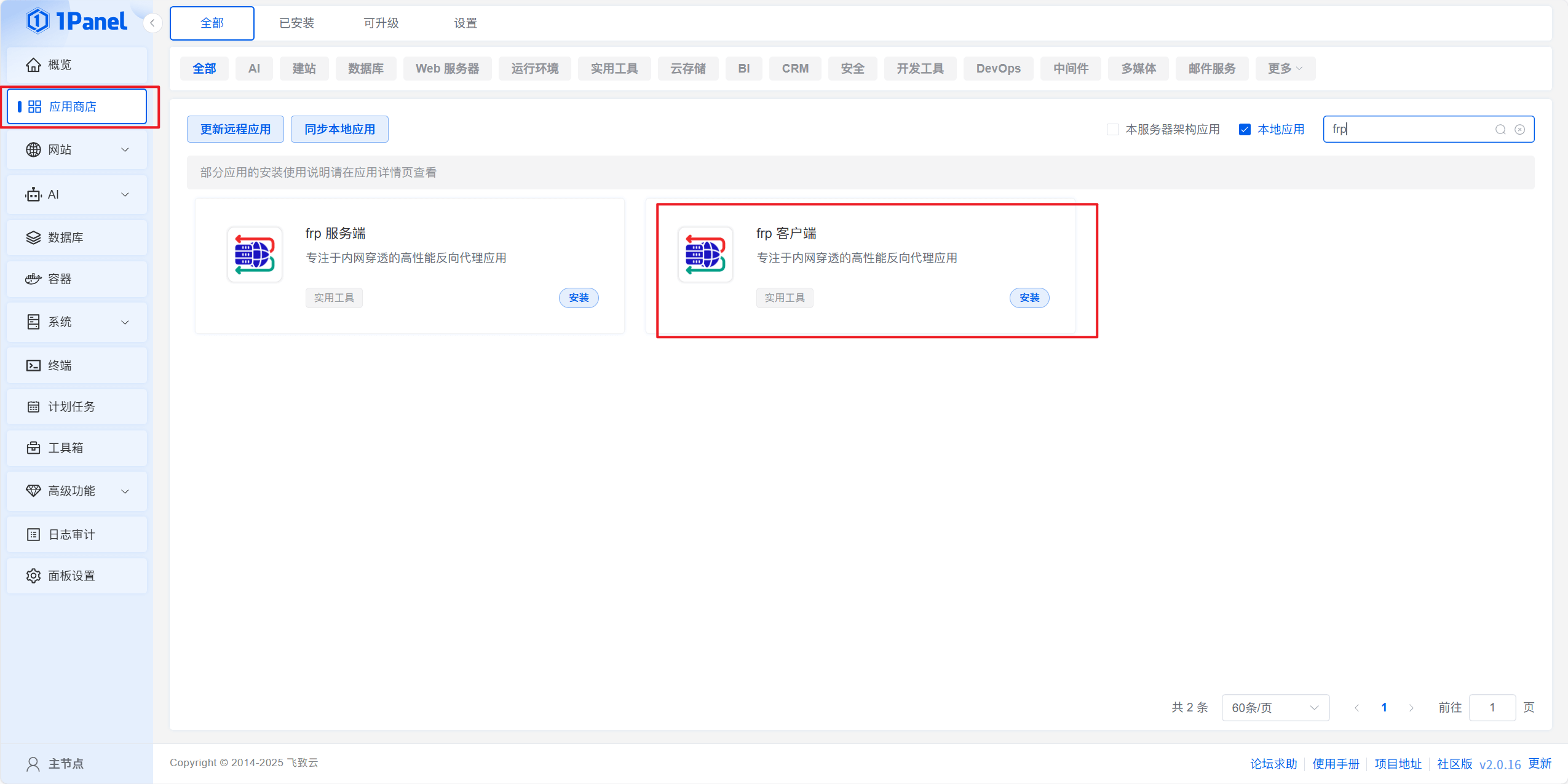1568x784 pixels.
Task: Open the 60条/页 page size dropdown
Action: 1275,707
